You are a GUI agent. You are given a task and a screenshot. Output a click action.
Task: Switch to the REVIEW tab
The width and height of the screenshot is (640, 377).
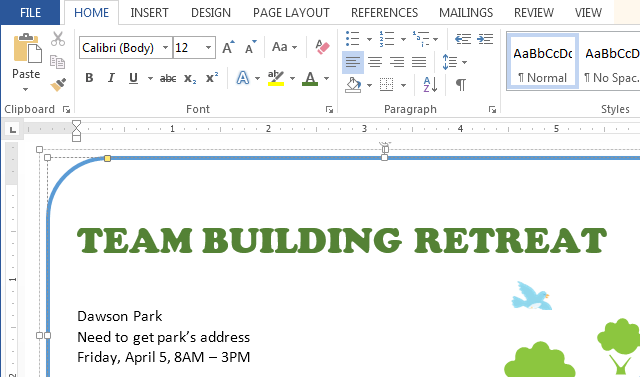[533, 13]
